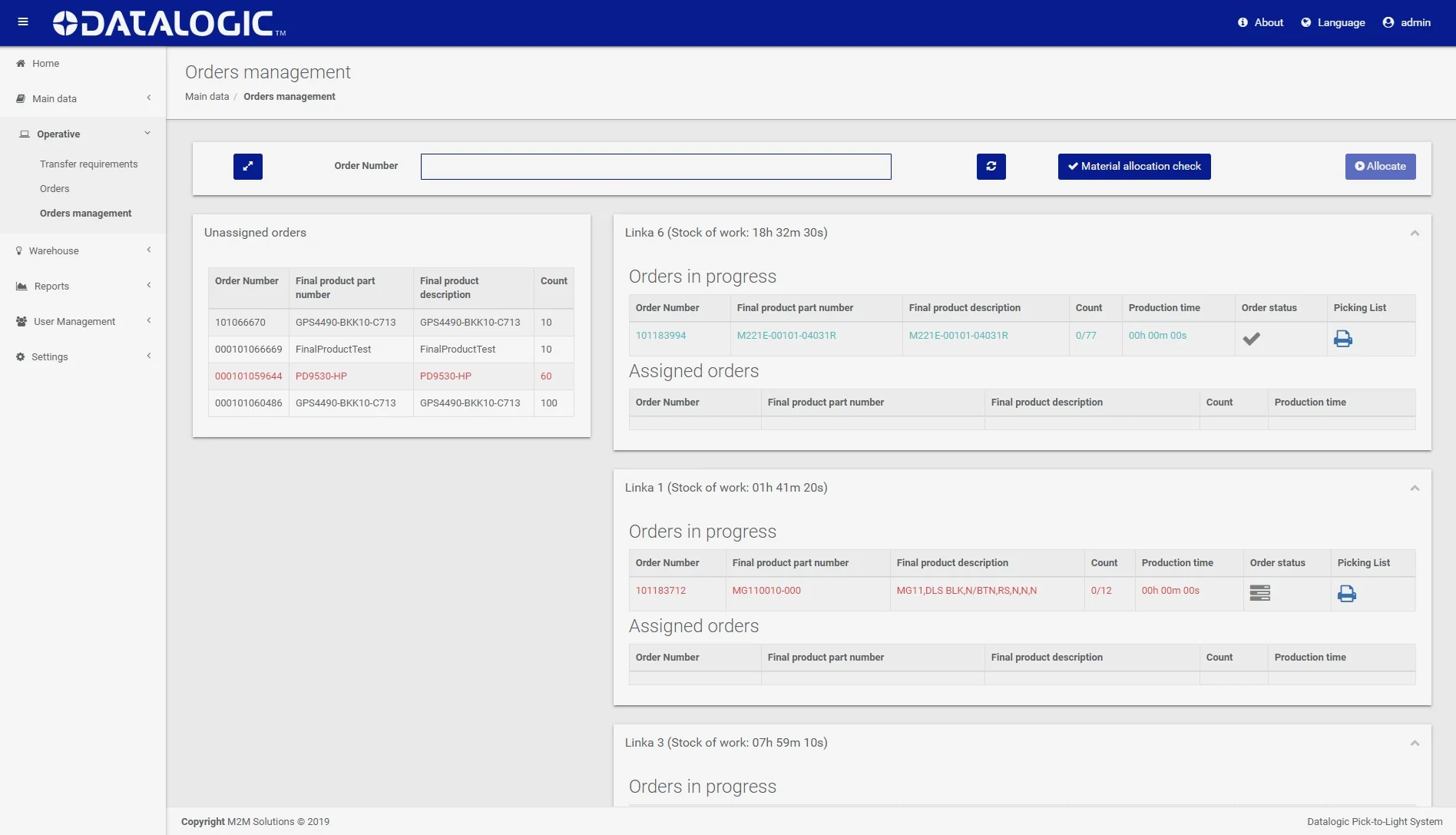
Task: Toggle the hamburger sidebar menu
Action: pyautogui.click(x=23, y=22)
